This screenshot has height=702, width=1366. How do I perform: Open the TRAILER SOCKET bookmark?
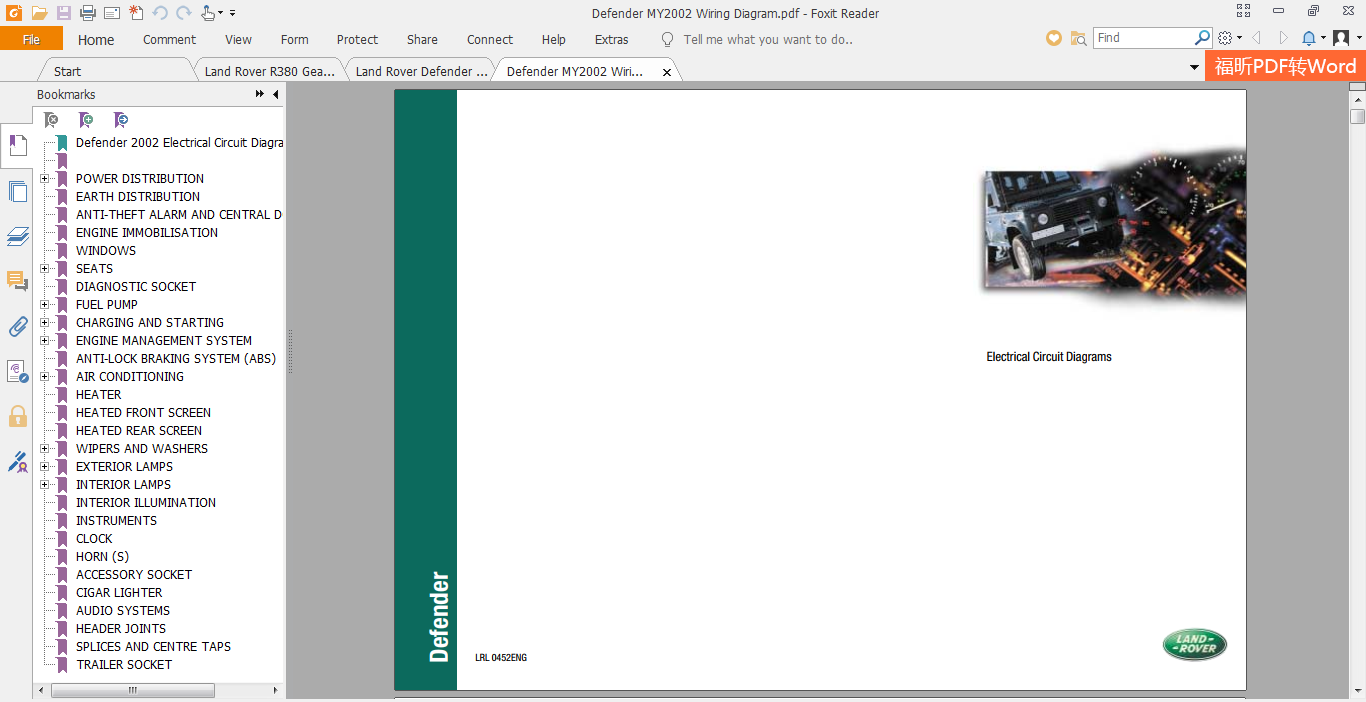click(124, 665)
